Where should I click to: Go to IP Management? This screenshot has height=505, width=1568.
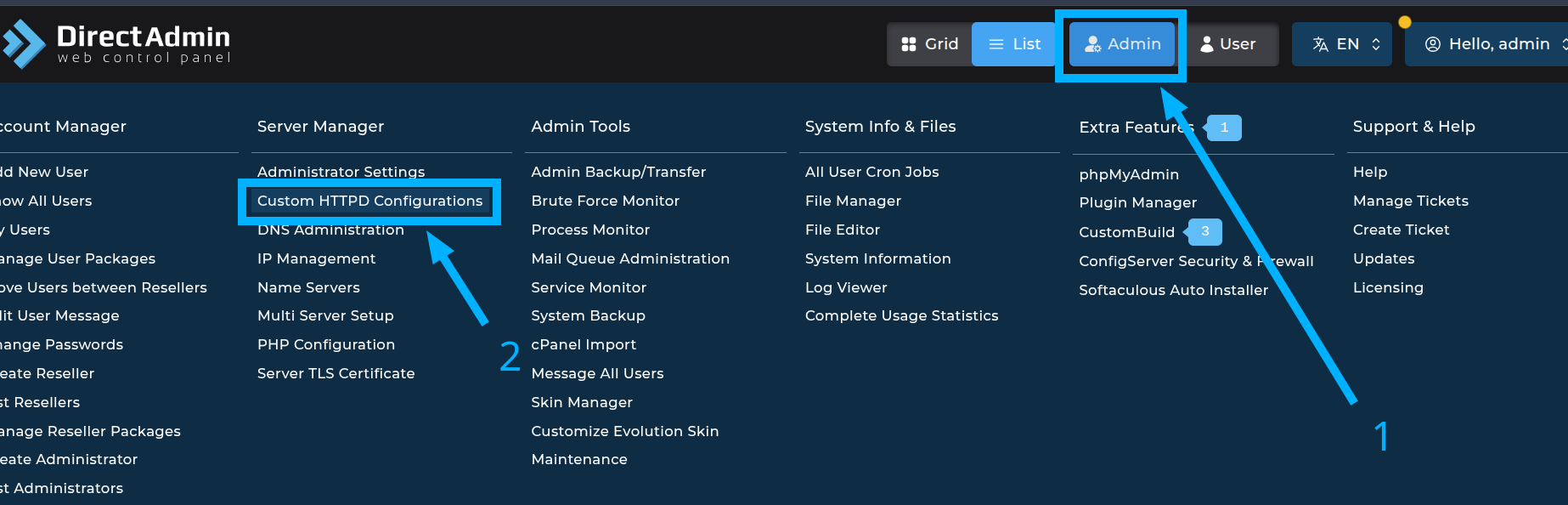[x=316, y=258]
